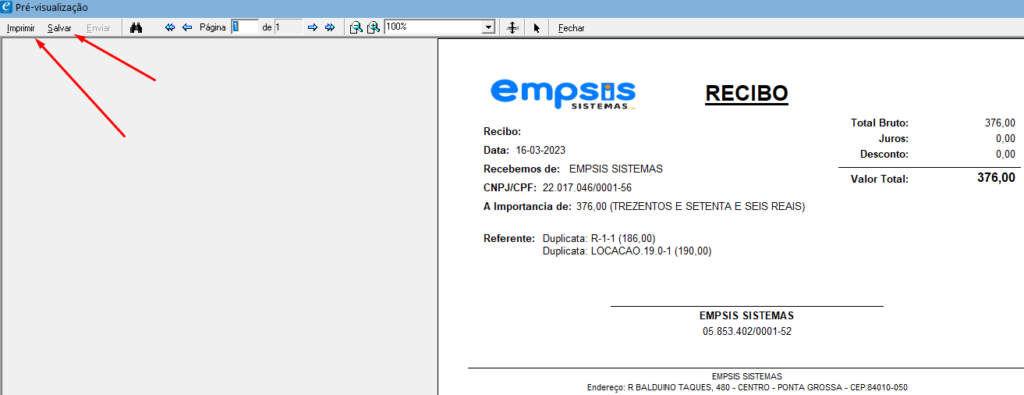Focus the current page number field

click(245, 27)
